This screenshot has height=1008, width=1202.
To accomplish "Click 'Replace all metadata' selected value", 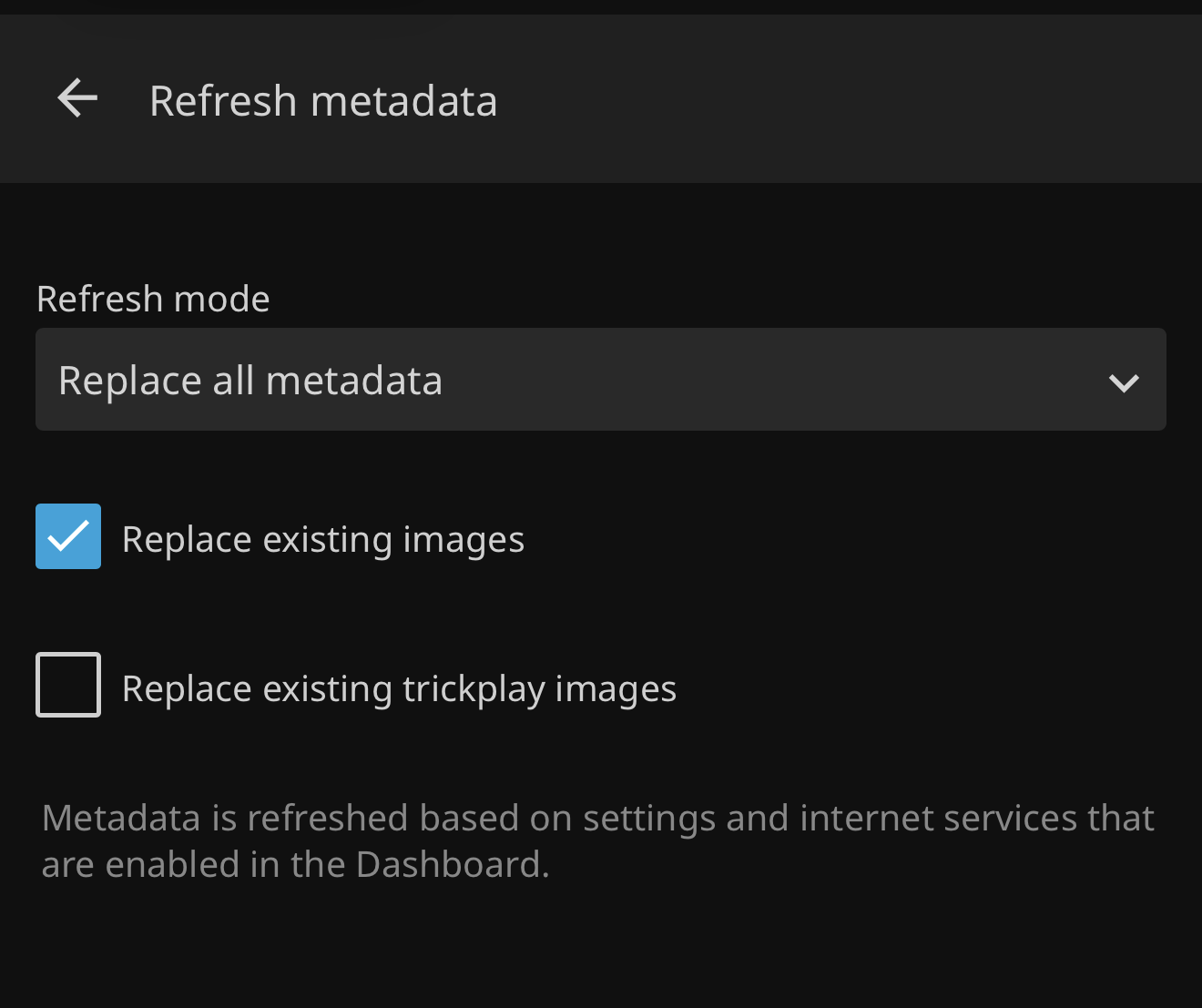I will 250,381.
